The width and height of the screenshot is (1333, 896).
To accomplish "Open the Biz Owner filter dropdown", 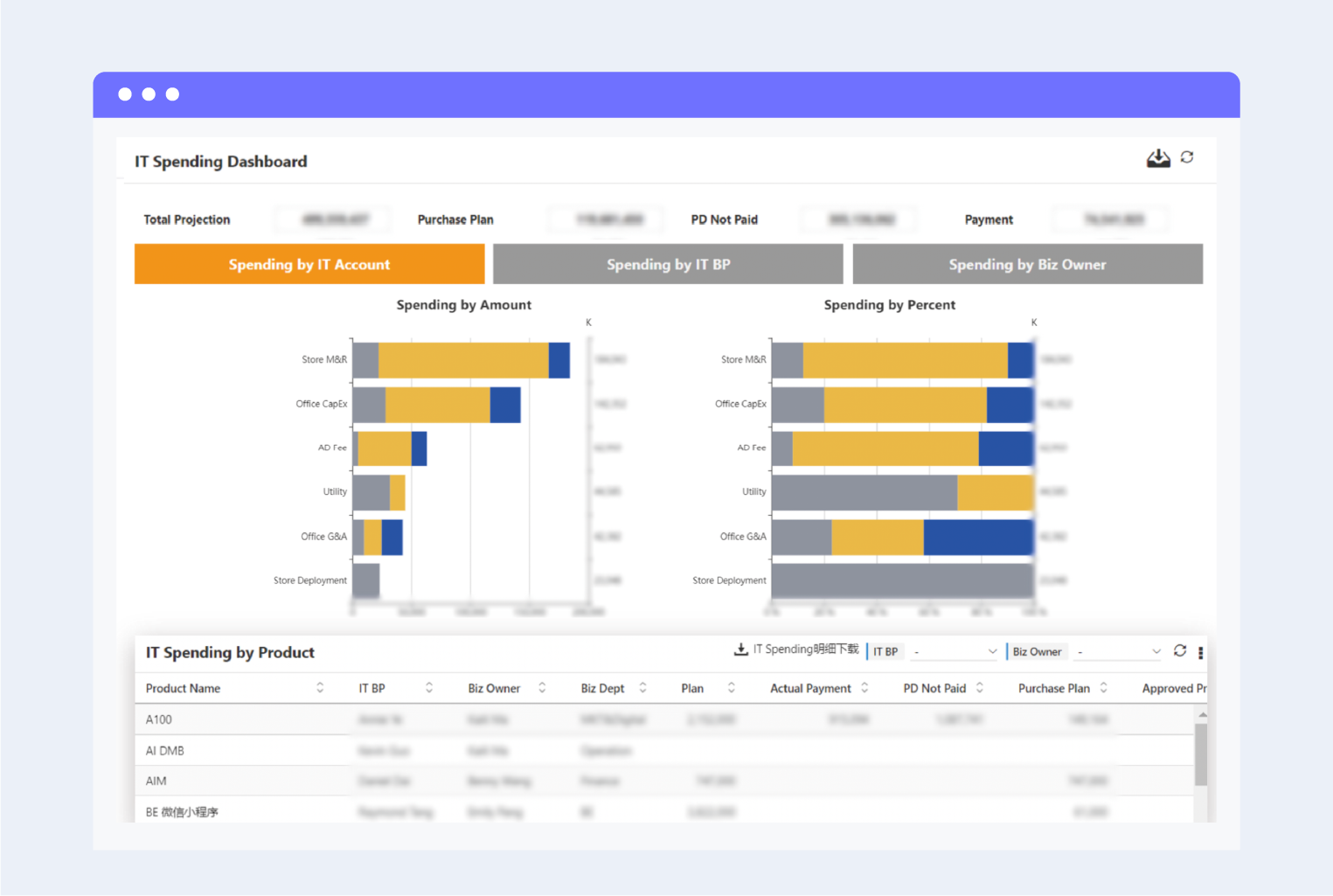I will [1118, 651].
